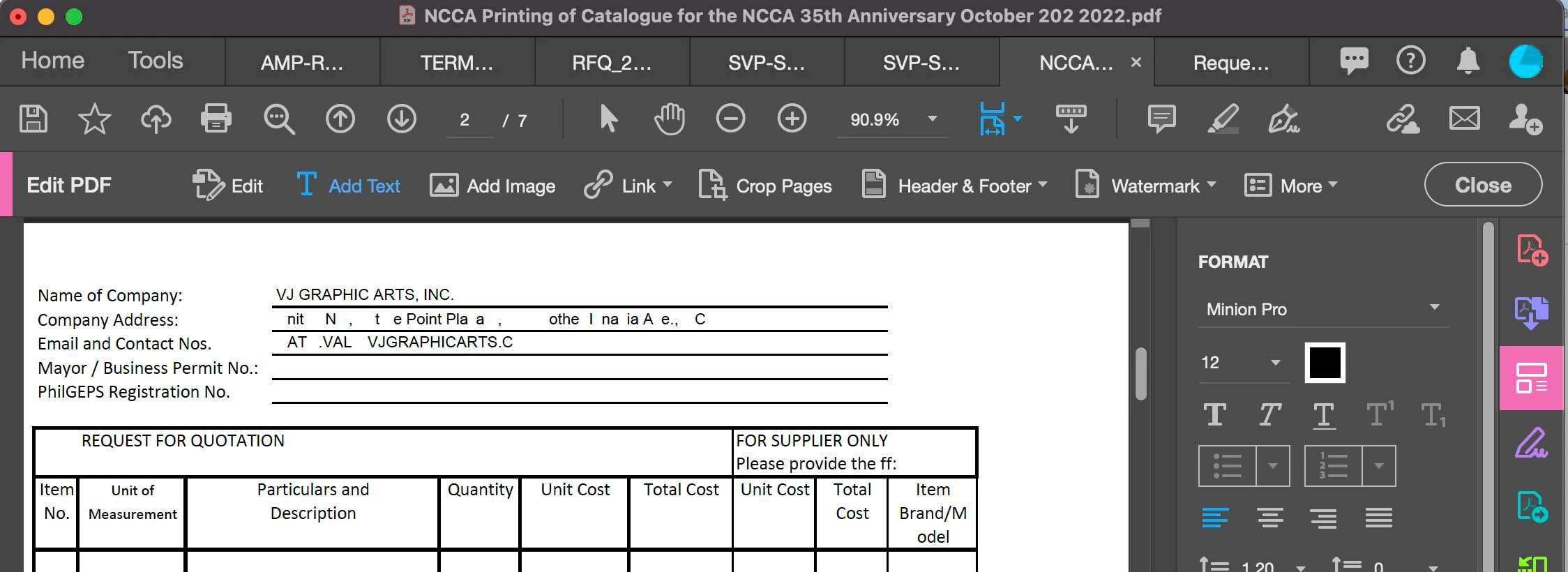Open the More dropdown

[1291, 186]
